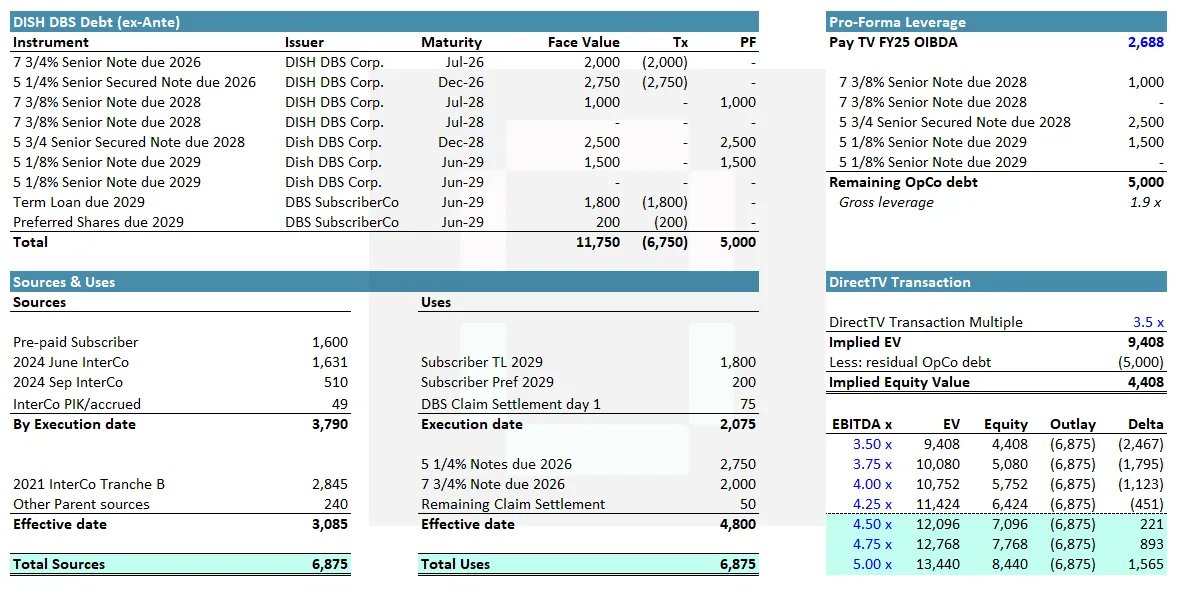Click the 7,768 equity value

coord(1009,544)
